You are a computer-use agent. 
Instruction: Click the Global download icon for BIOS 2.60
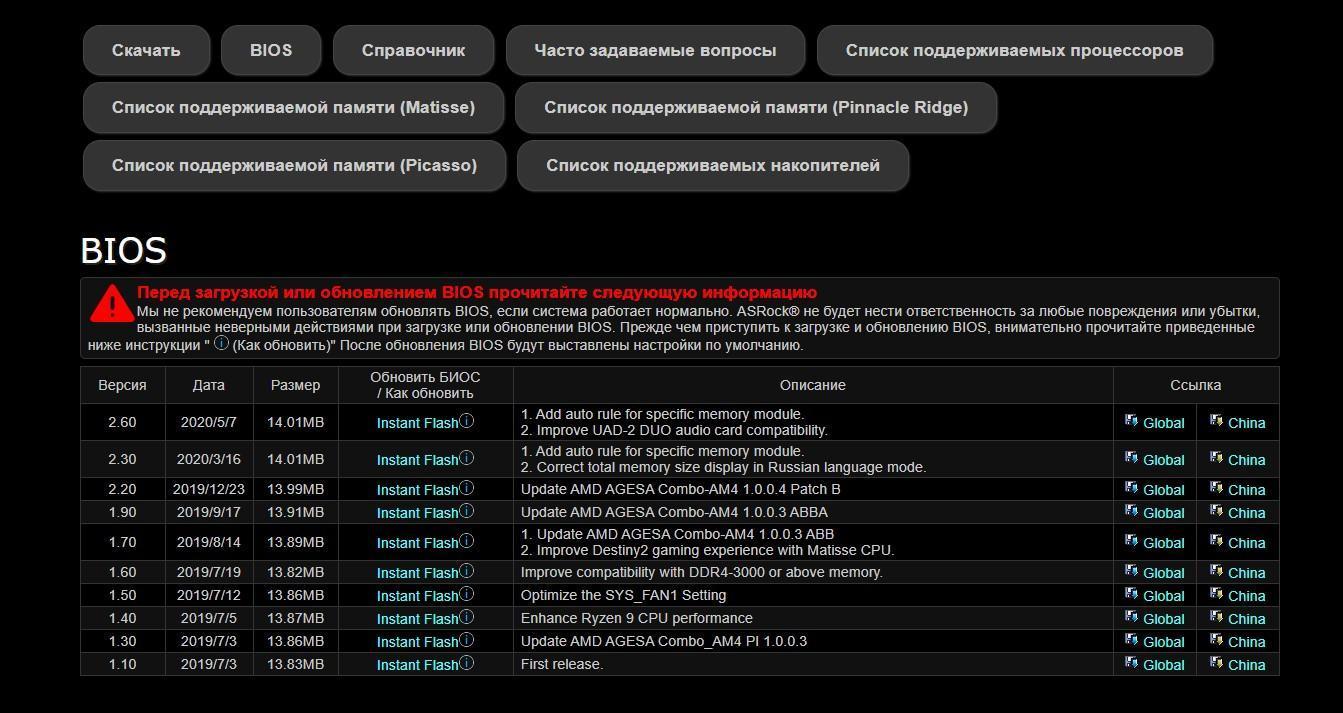[1131, 421]
